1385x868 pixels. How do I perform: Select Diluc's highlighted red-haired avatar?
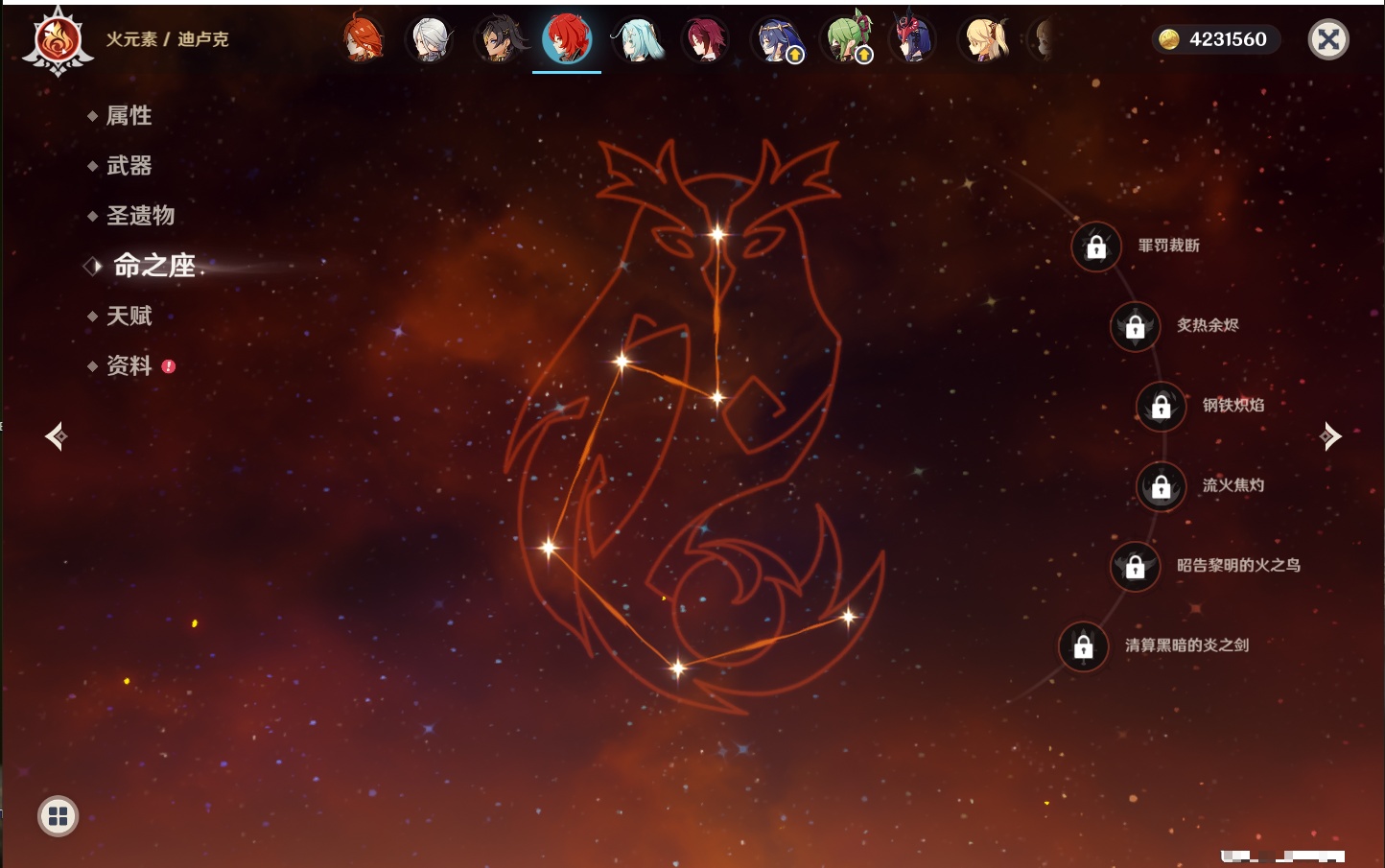point(567,39)
